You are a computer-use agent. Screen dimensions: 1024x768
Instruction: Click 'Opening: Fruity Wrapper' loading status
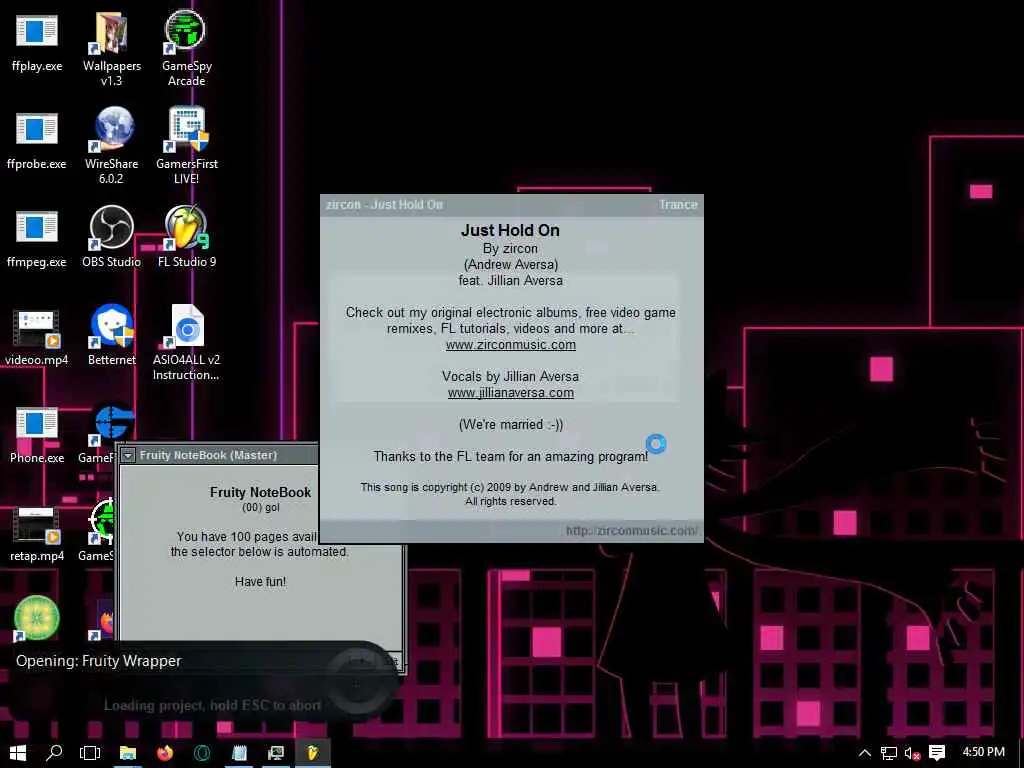point(99,661)
